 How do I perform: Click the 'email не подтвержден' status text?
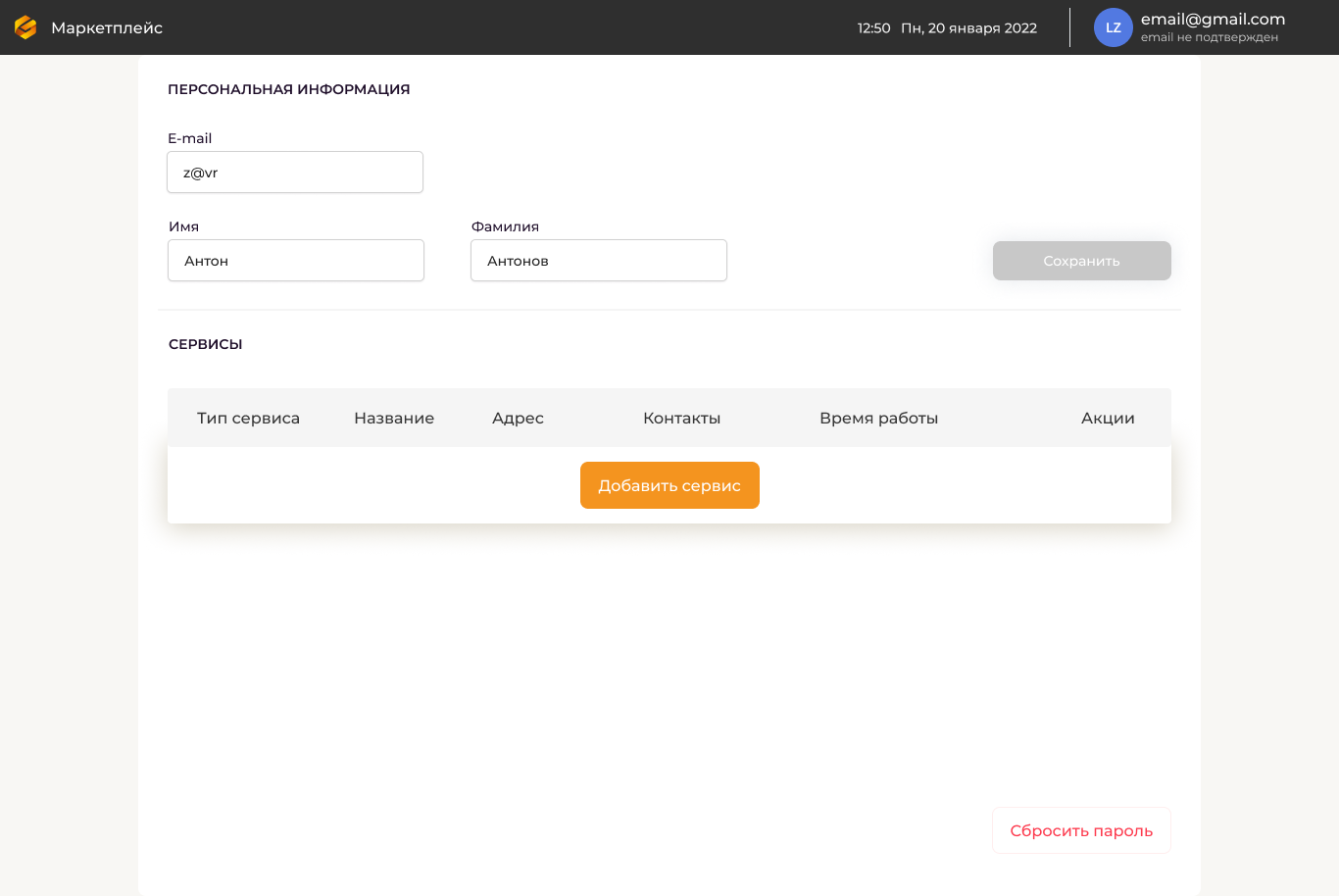(x=1209, y=37)
